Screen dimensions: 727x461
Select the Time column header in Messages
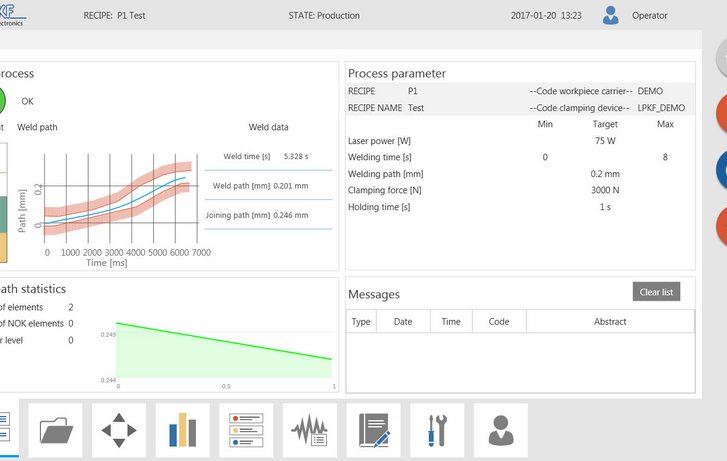point(451,321)
